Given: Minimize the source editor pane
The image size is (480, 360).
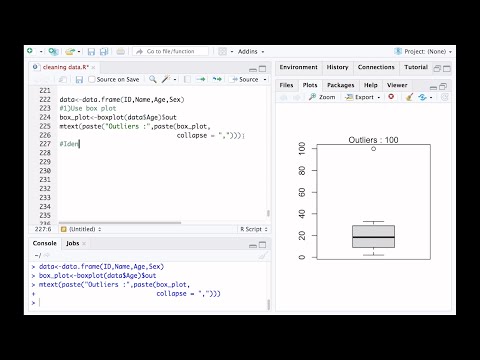Looking at the screenshot, I should [x=253, y=69].
